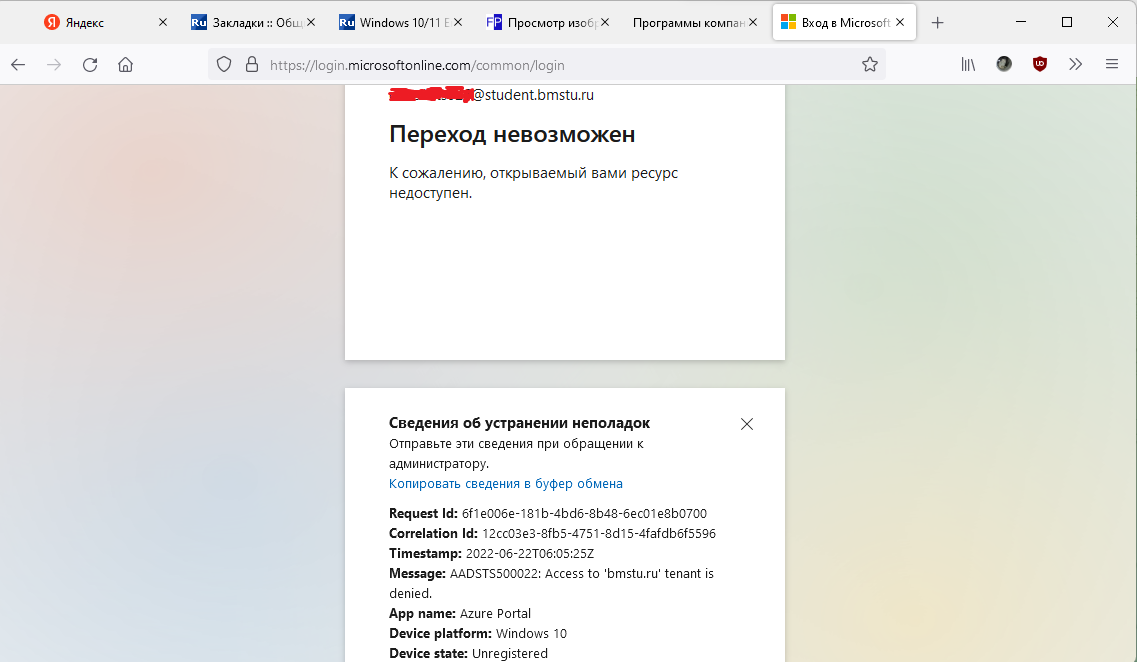The image size is (1137, 662).
Task: Click the ресурс недоступен message text
Action: pyautogui.click(x=534, y=183)
